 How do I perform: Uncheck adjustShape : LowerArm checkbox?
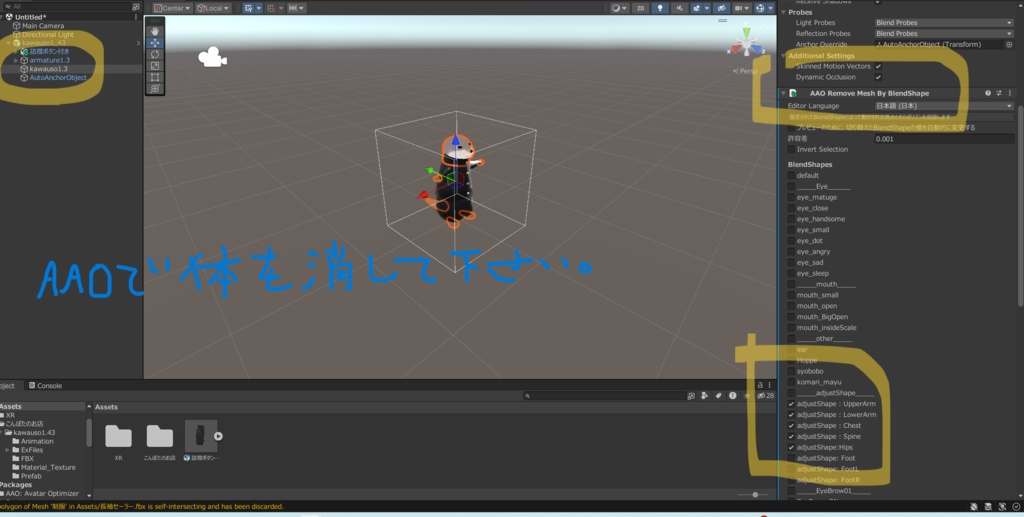(x=792, y=415)
